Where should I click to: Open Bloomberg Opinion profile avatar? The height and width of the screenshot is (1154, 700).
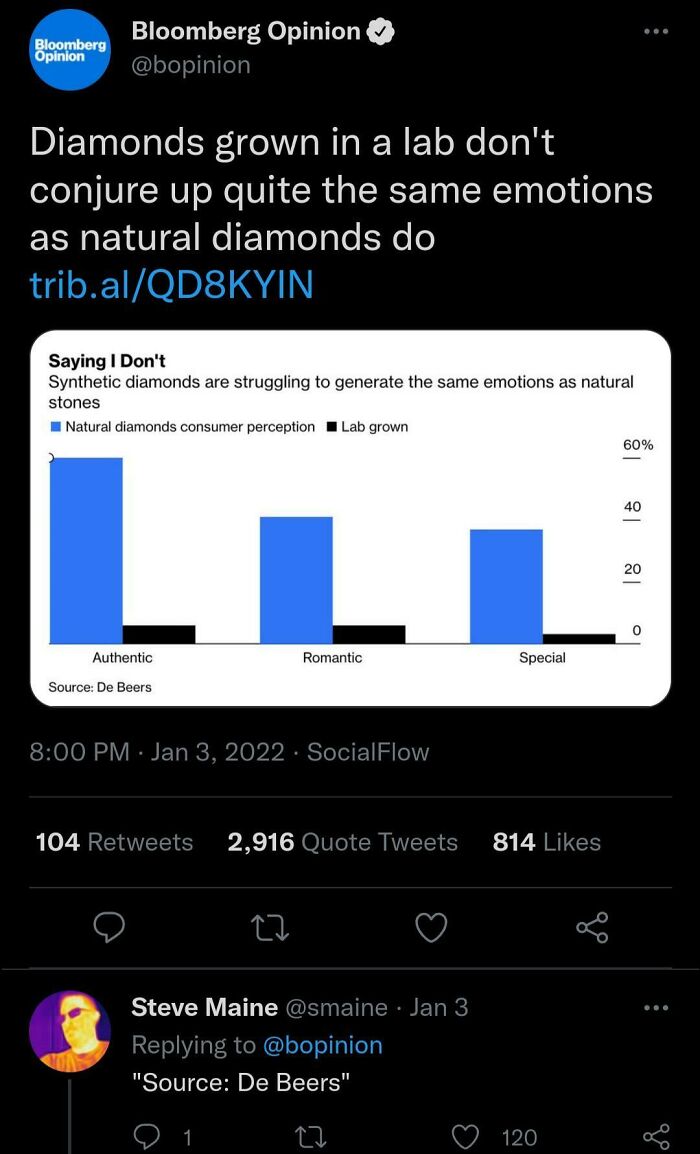click(x=69, y=50)
